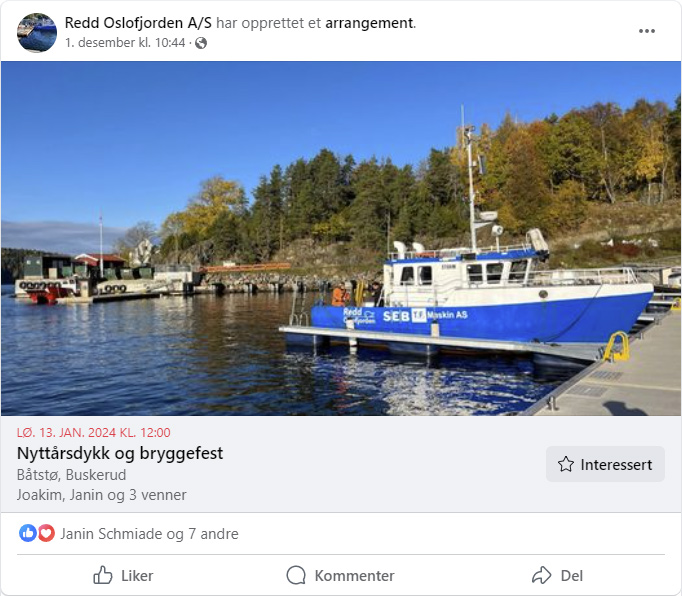The image size is (682, 596).
Task: Open the post timestamp 1. desember
Action: (x=125, y=43)
